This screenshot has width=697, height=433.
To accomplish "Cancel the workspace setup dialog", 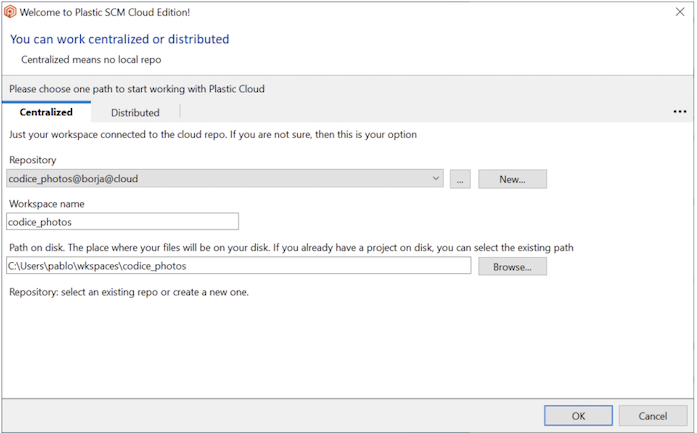I will point(652,415).
